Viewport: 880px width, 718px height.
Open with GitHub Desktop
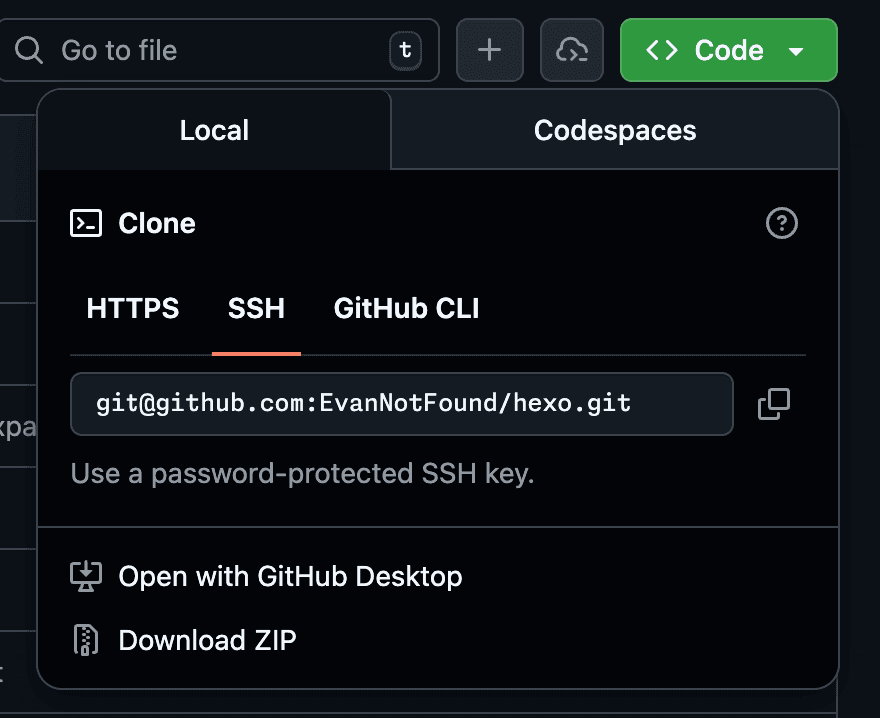coord(290,577)
